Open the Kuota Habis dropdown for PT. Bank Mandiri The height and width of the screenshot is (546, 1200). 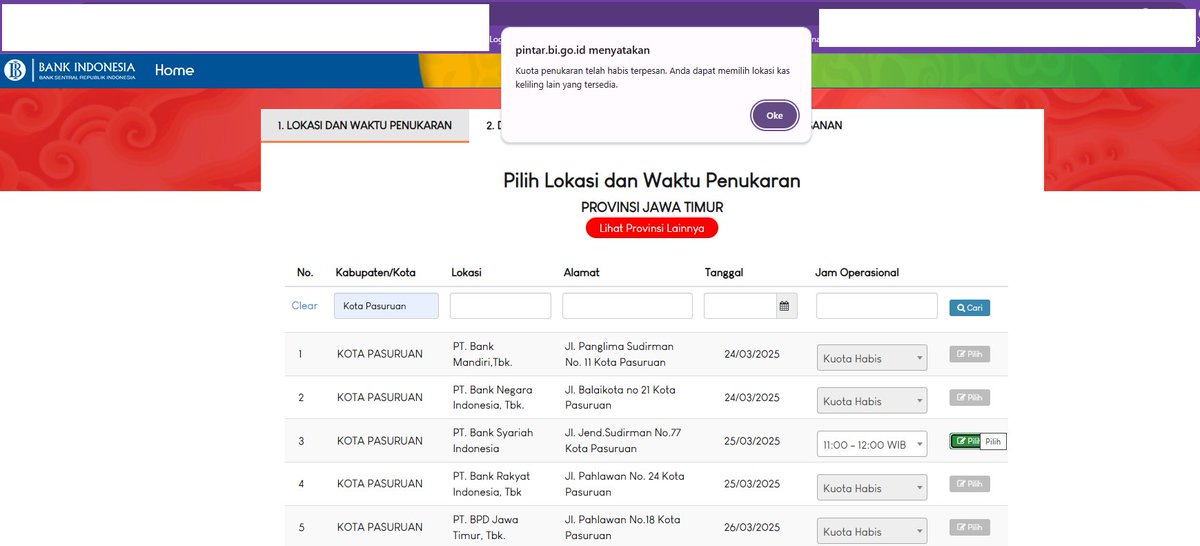(x=872, y=358)
